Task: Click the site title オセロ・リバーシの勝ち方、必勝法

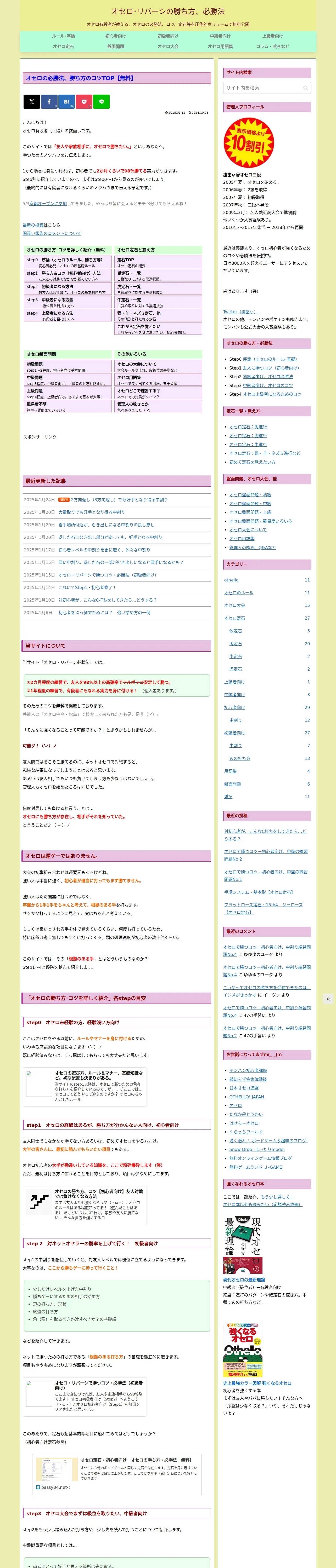Action: pyautogui.click(x=168, y=11)
